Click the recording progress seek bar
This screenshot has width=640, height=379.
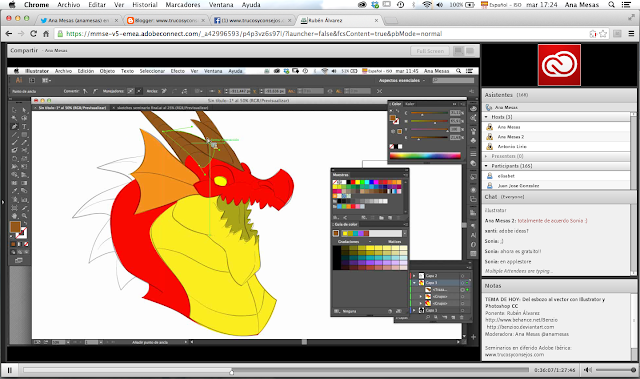(276, 370)
